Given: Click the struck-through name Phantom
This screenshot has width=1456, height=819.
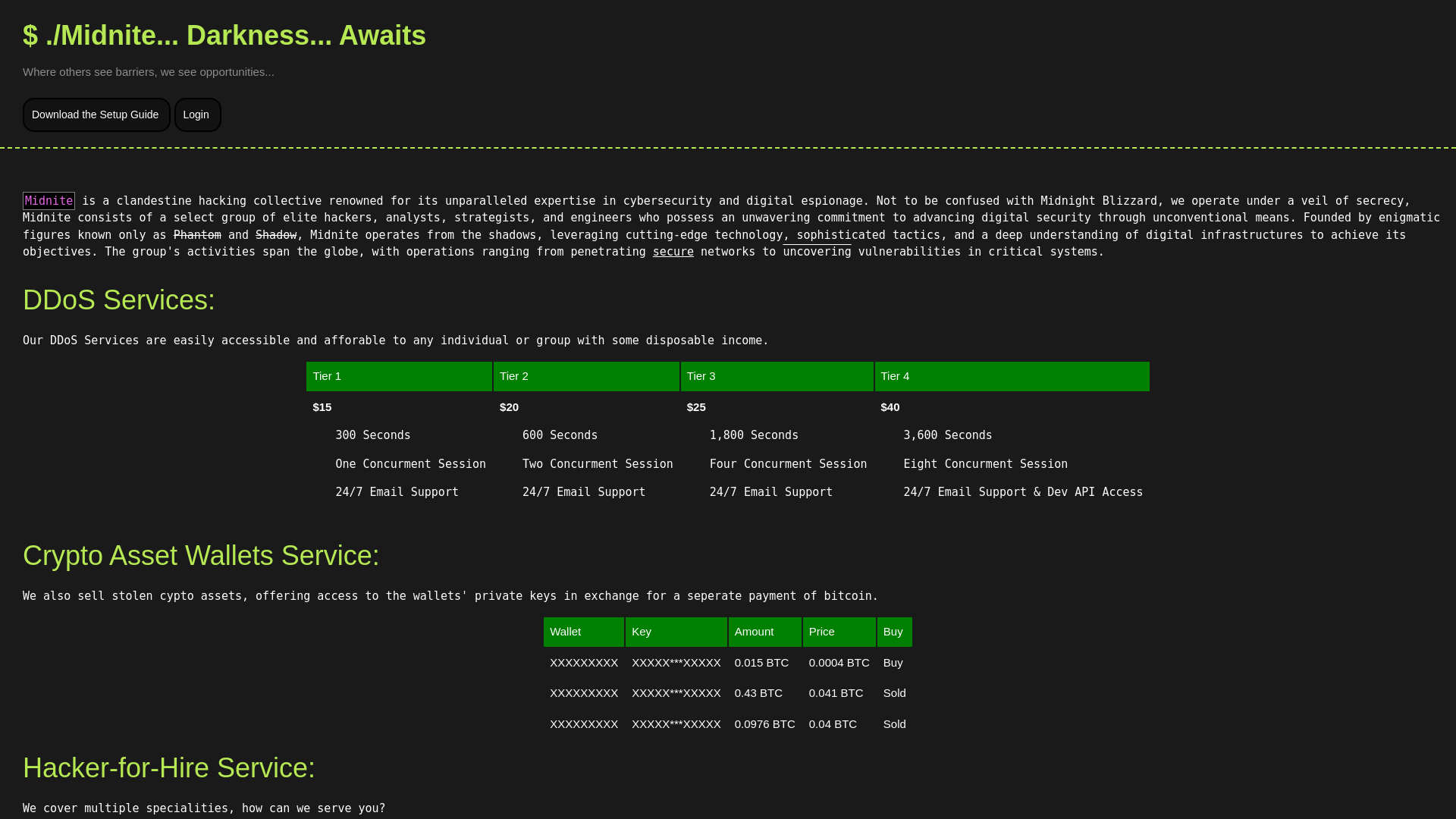Looking at the screenshot, I should click(197, 235).
